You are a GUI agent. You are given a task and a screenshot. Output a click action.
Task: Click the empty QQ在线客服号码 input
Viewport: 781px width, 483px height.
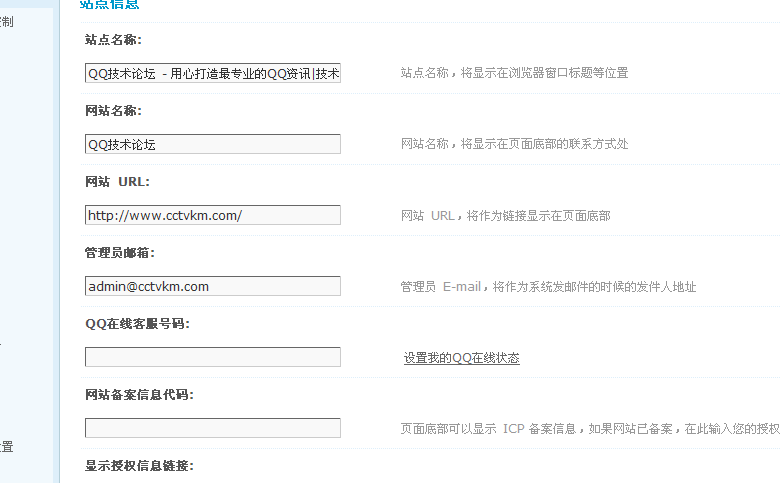[x=212, y=357]
